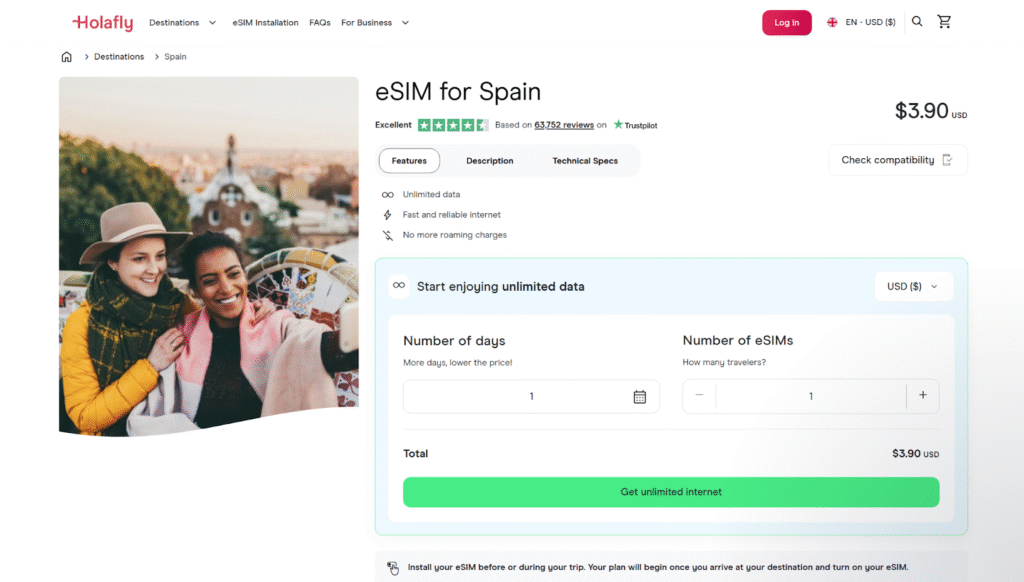
Task: Open the FAQs menu item
Action: [319, 21]
